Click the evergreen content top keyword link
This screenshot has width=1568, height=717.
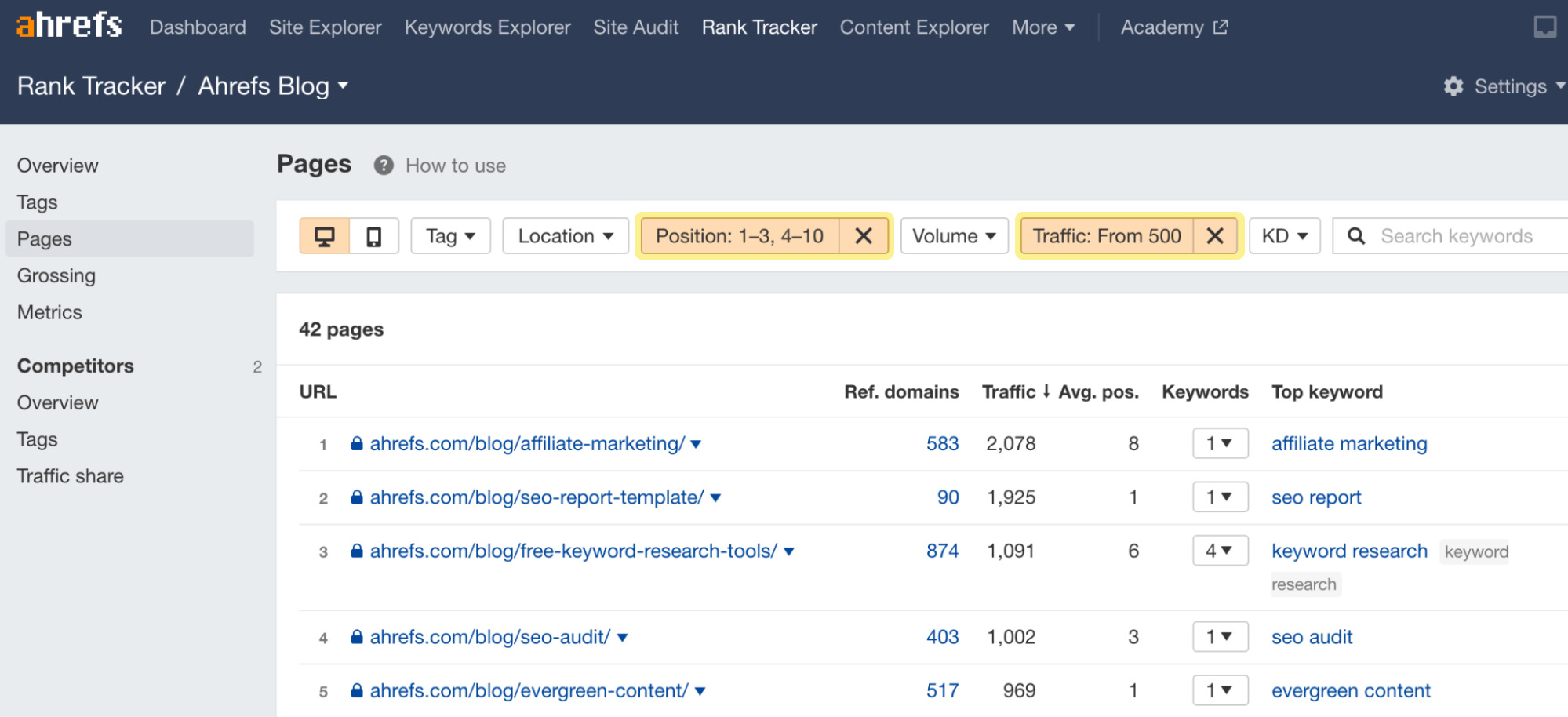1351,691
